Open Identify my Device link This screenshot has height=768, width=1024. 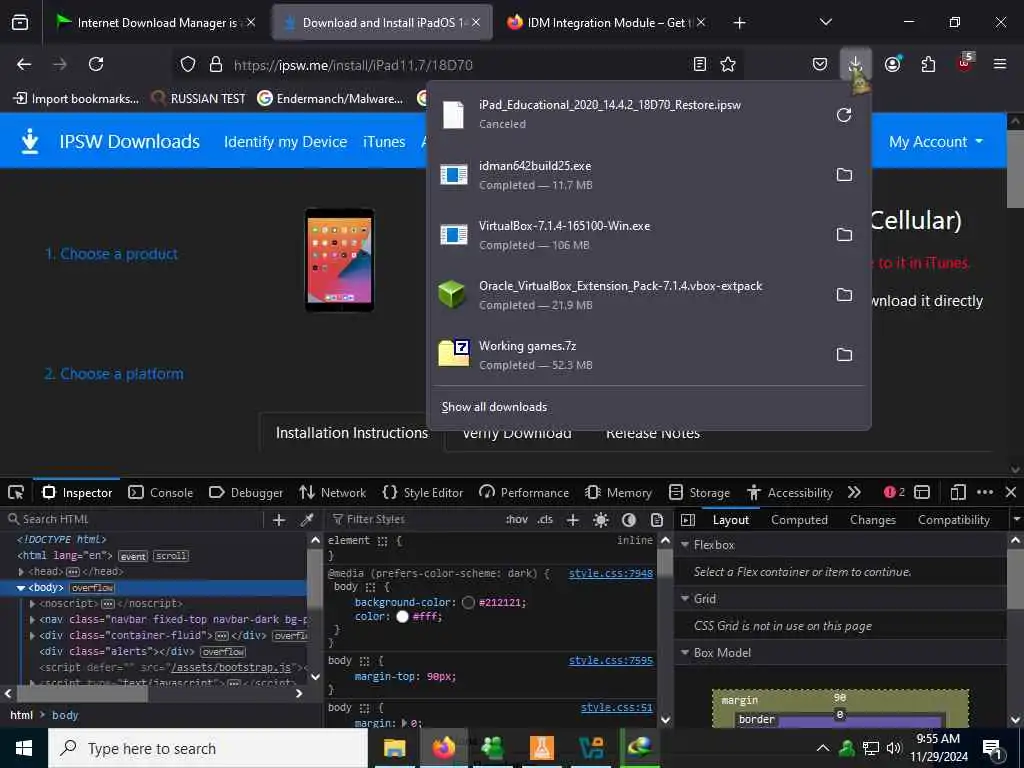point(285,142)
